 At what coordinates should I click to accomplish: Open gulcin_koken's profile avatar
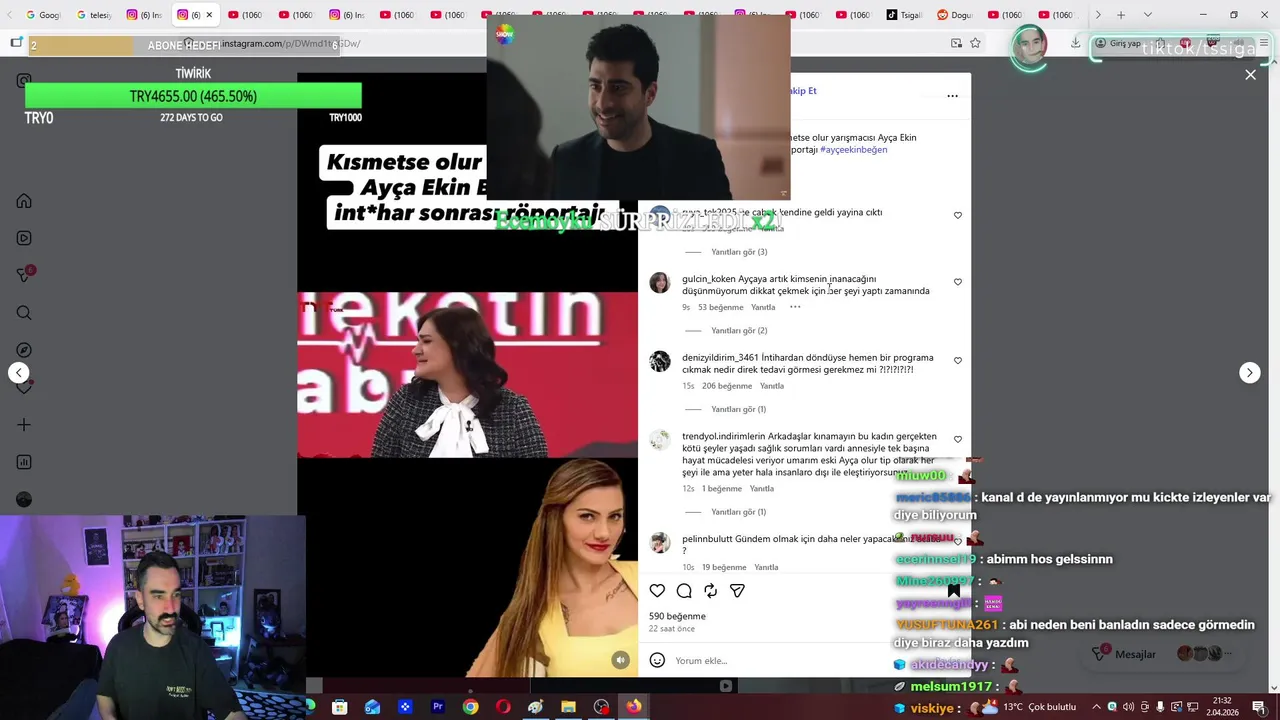660,283
